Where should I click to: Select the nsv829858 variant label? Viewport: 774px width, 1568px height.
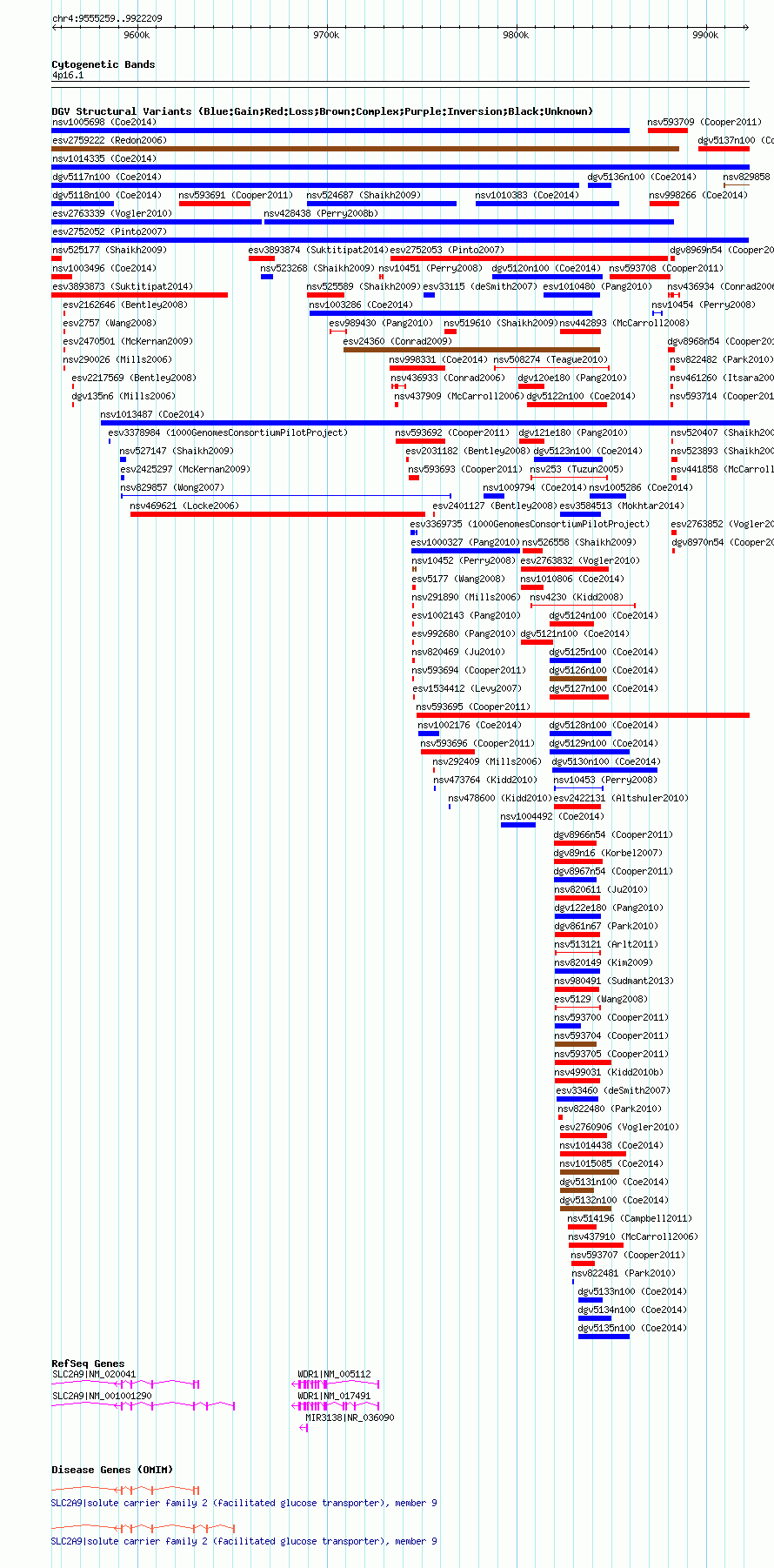(x=746, y=177)
